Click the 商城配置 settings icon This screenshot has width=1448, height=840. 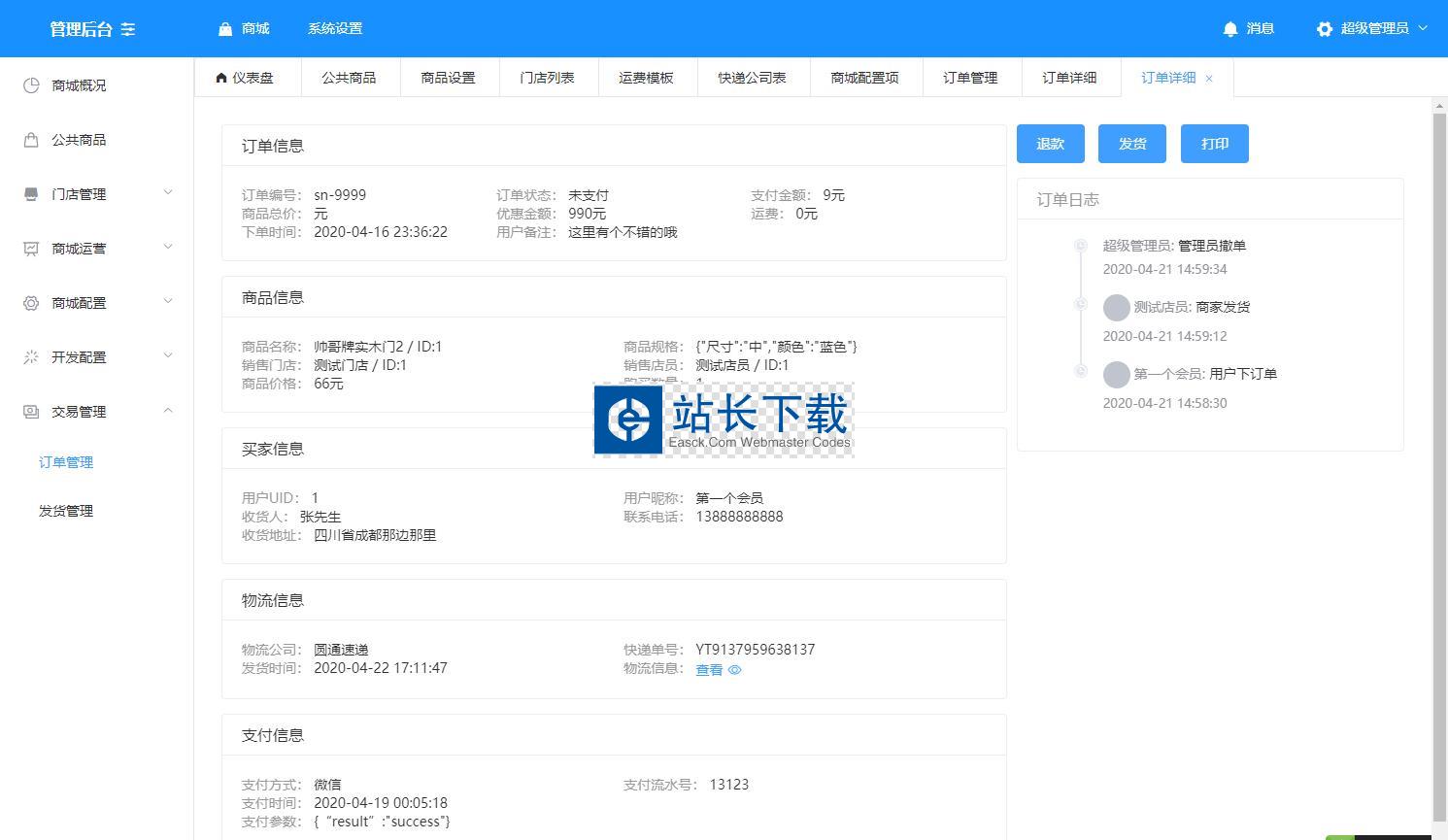point(31,303)
